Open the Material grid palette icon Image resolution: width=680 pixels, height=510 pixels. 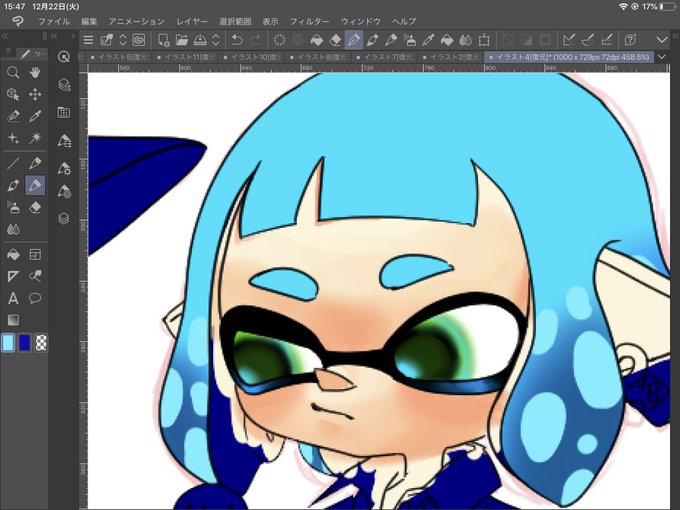[64, 113]
